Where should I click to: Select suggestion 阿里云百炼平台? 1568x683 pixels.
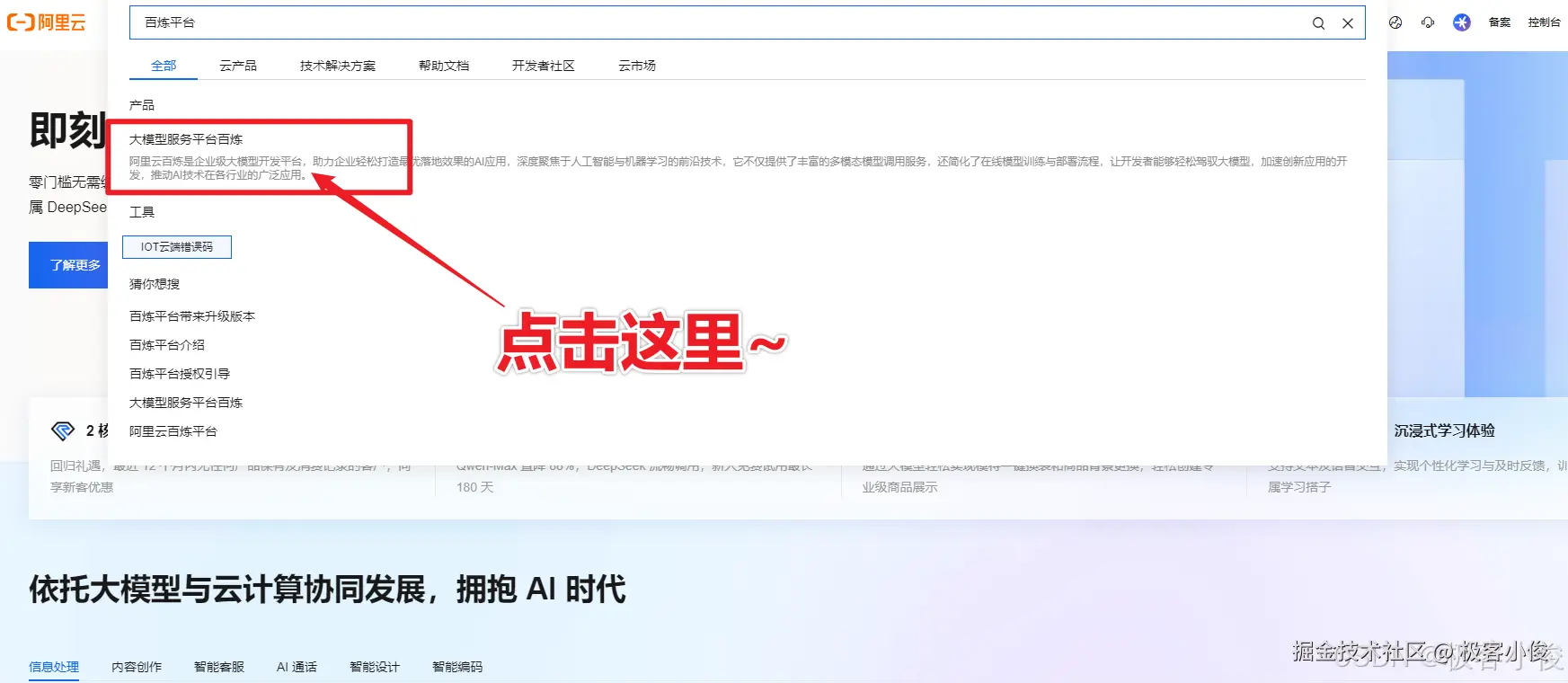tap(173, 431)
